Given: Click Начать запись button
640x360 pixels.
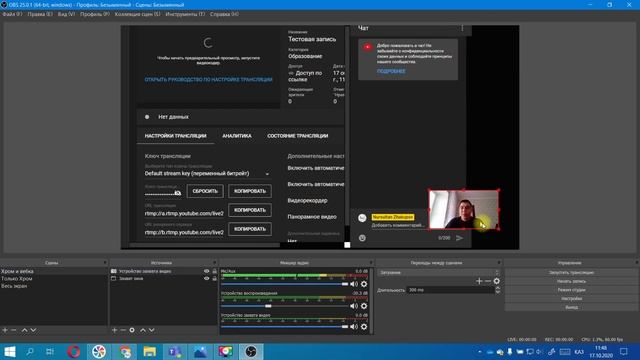Looking at the screenshot, I should coord(571,281).
